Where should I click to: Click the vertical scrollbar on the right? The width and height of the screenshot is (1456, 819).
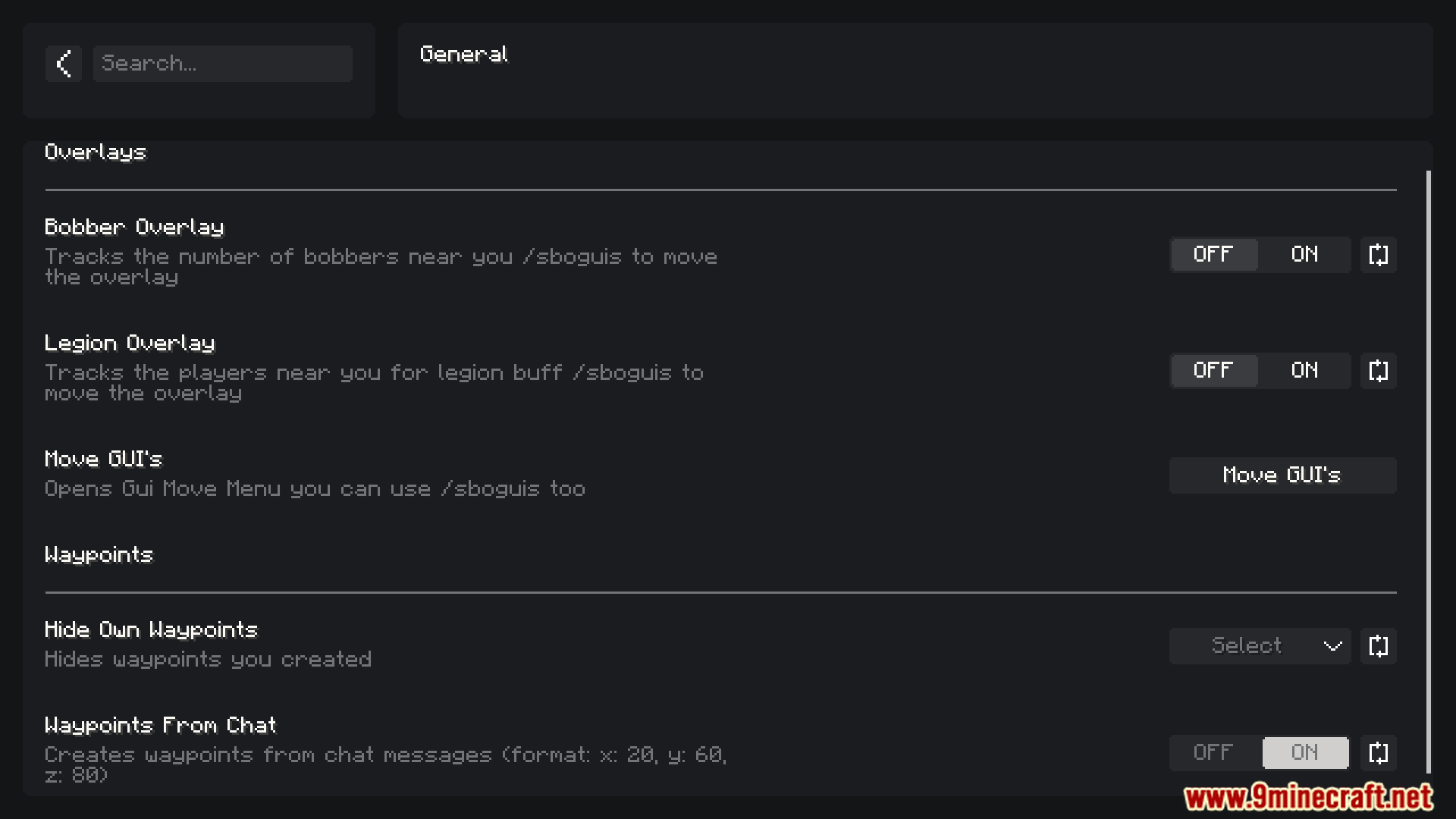pyautogui.click(x=1429, y=470)
